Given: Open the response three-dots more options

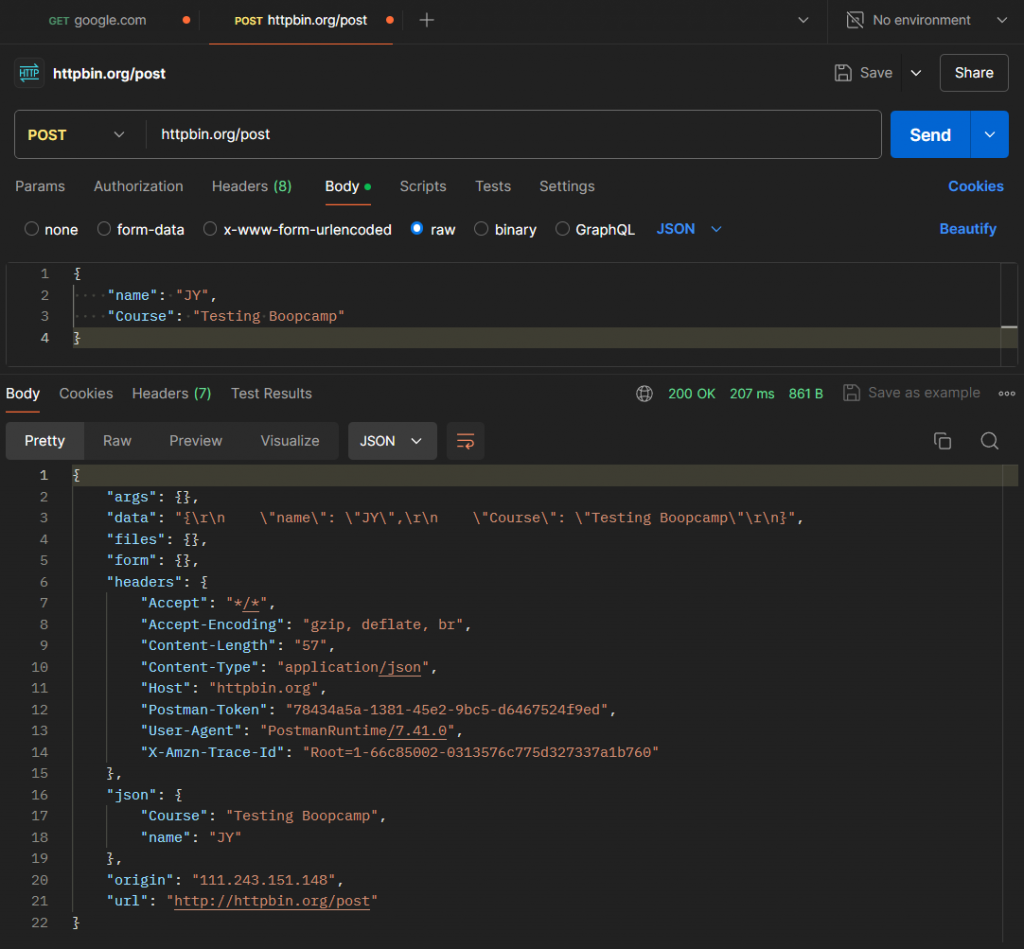Looking at the screenshot, I should [1006, 394].
